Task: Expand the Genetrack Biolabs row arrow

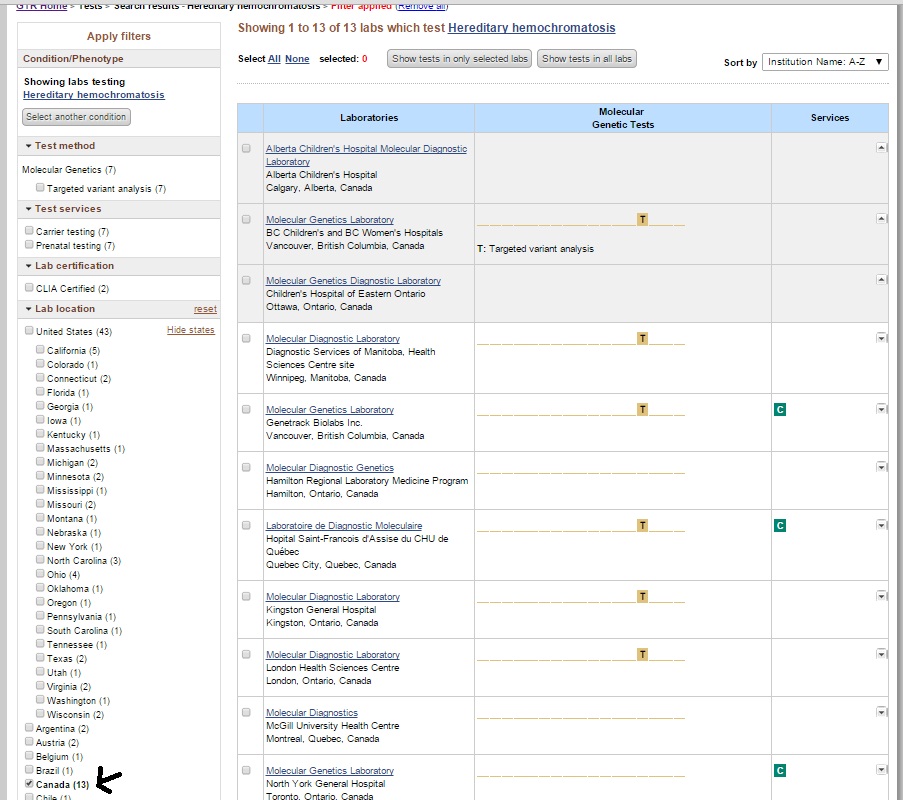Action: point(881,409)
